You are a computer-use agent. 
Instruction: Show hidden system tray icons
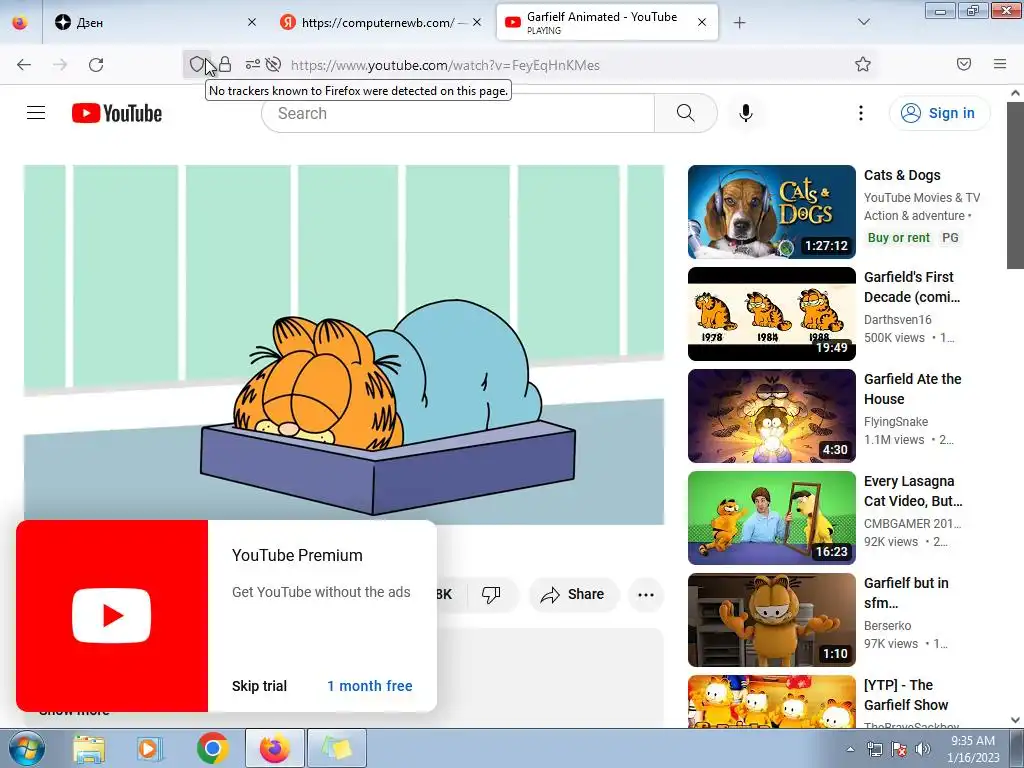tap(850, 749)
